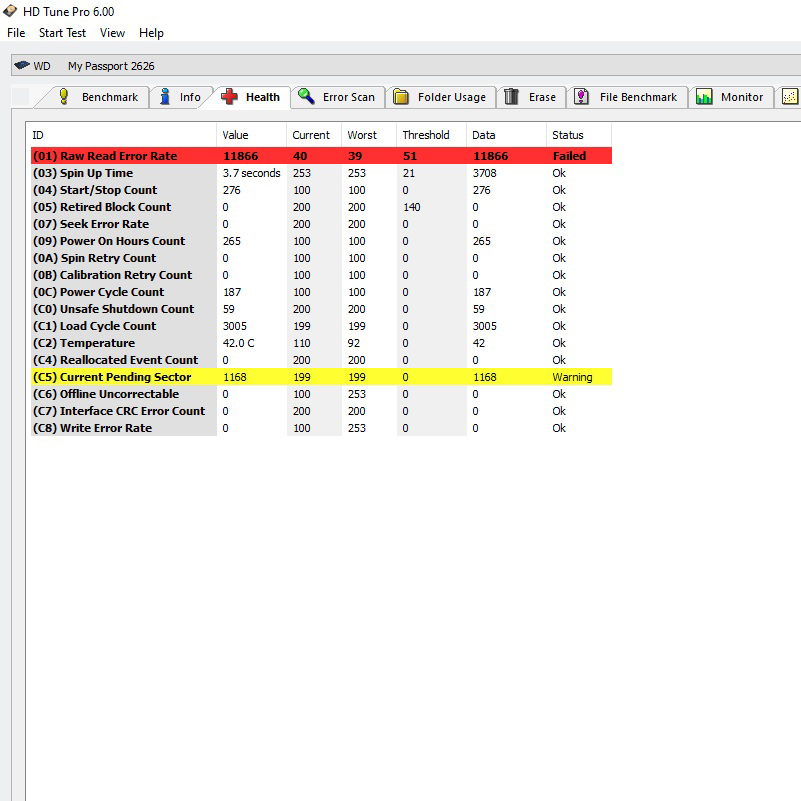Select the Start/Stop Count row
801x801 pixels.
[321, 190]
